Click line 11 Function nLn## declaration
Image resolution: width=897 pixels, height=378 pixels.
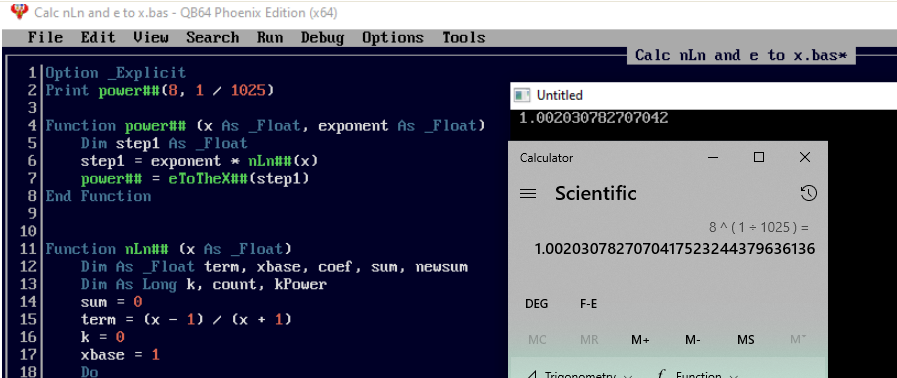169,249
